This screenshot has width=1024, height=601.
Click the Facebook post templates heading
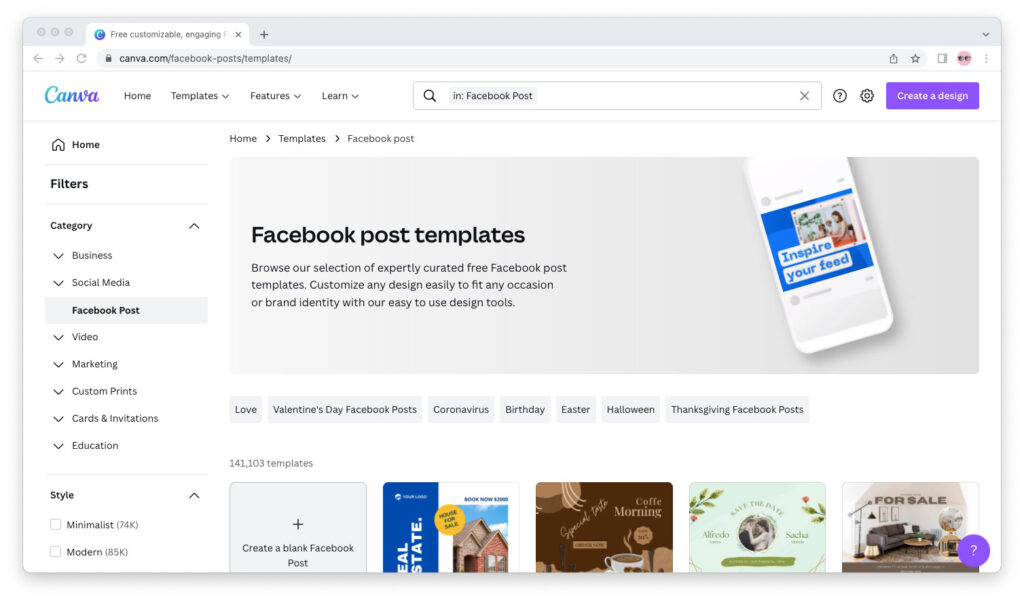[388, 235]
